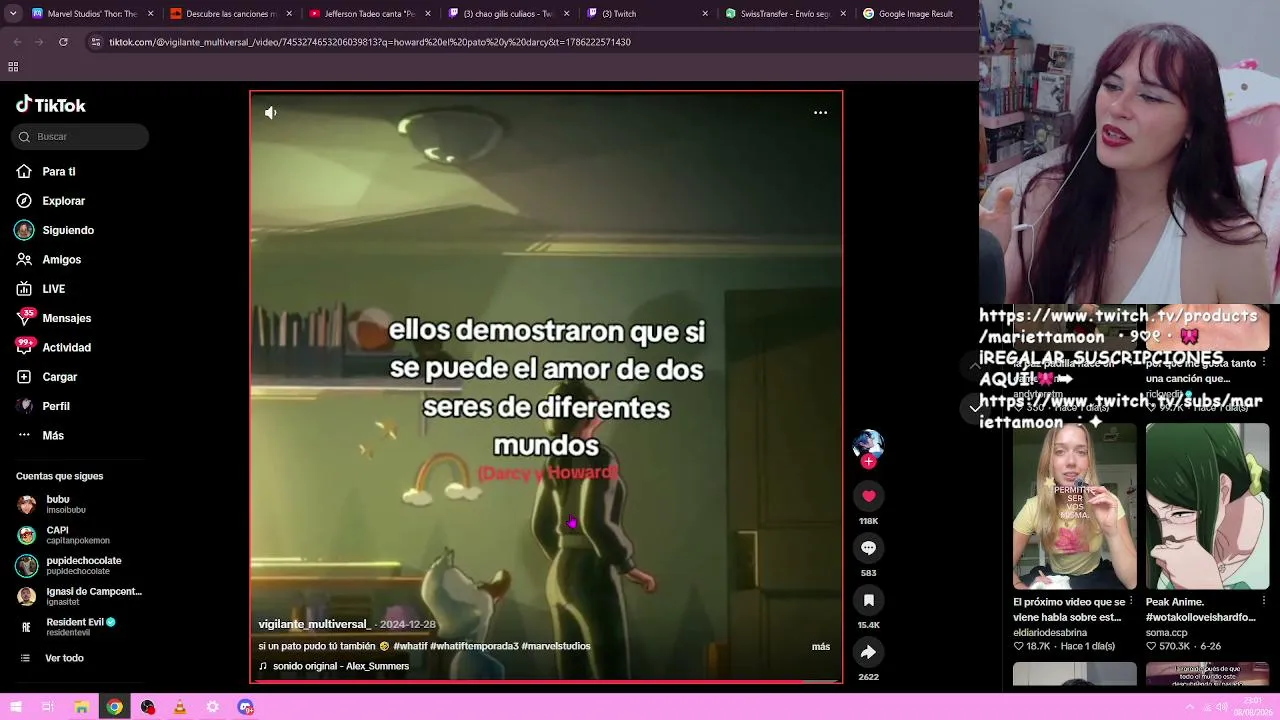Seek along the video progress bar
This screenshot has height=720, width=1280.
click(x=546, y=681)
